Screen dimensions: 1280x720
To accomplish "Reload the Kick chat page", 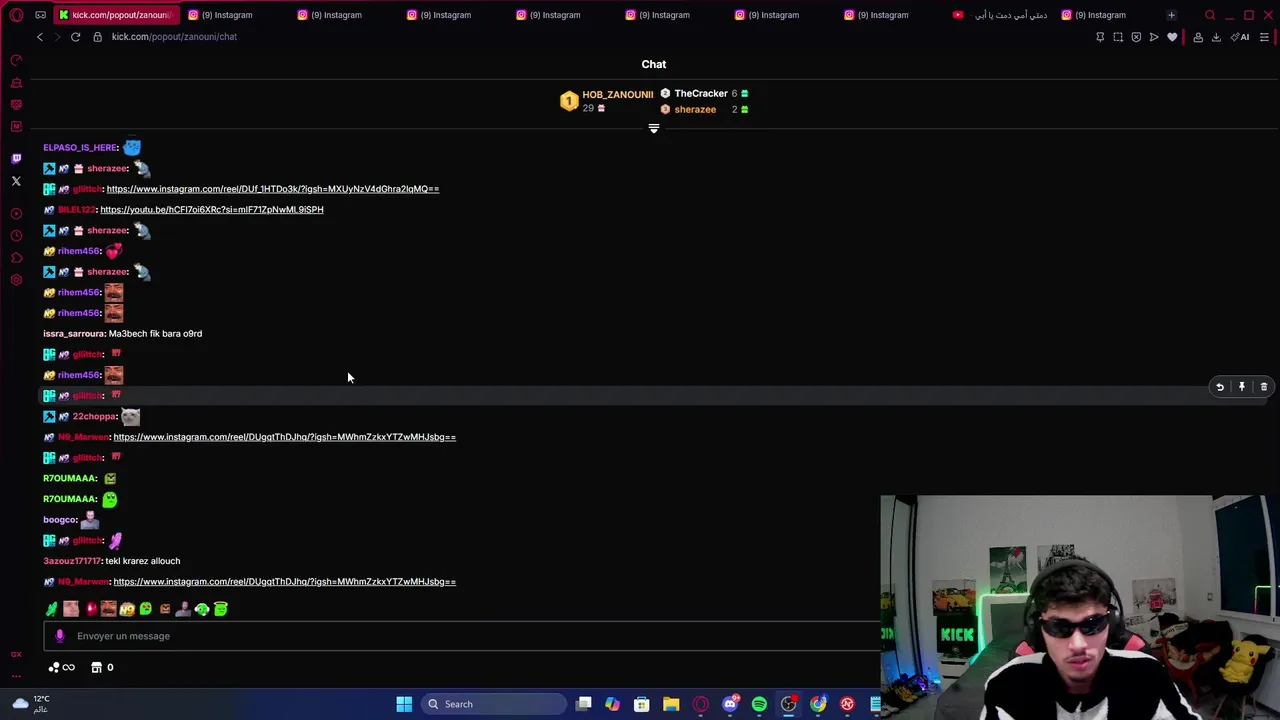I will point(75,37).
